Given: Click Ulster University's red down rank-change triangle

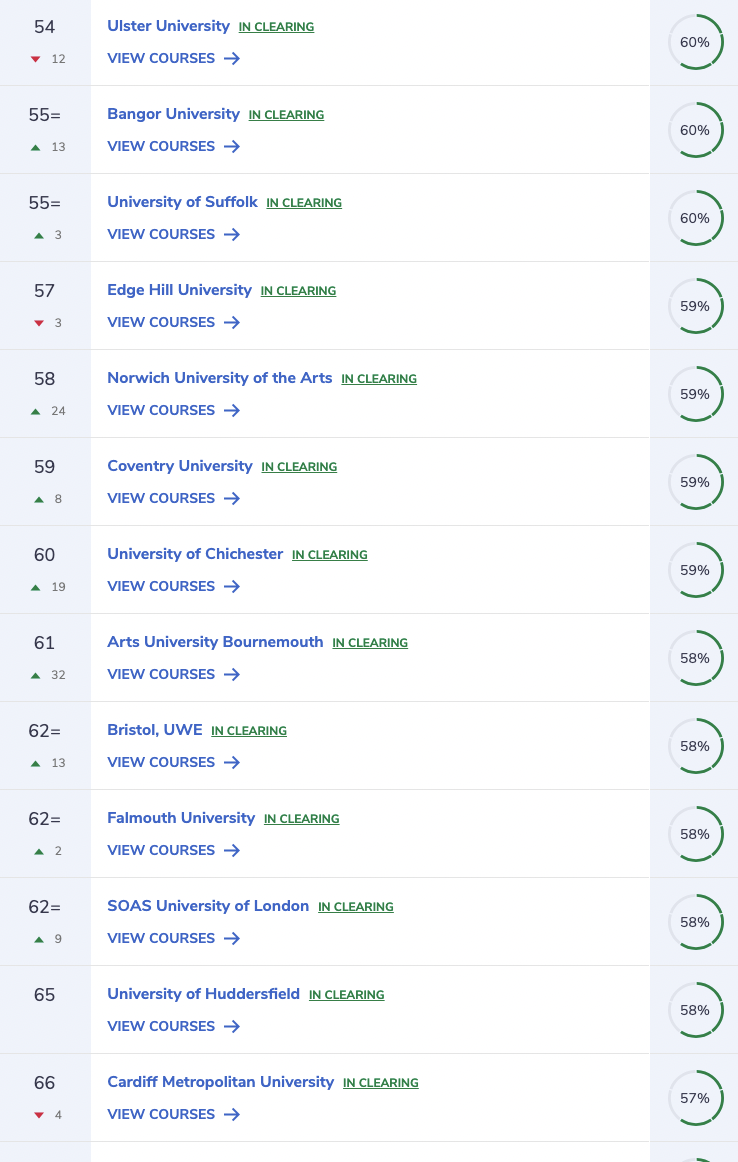Looking at the screenshot, I should click(x=36, y=59).
